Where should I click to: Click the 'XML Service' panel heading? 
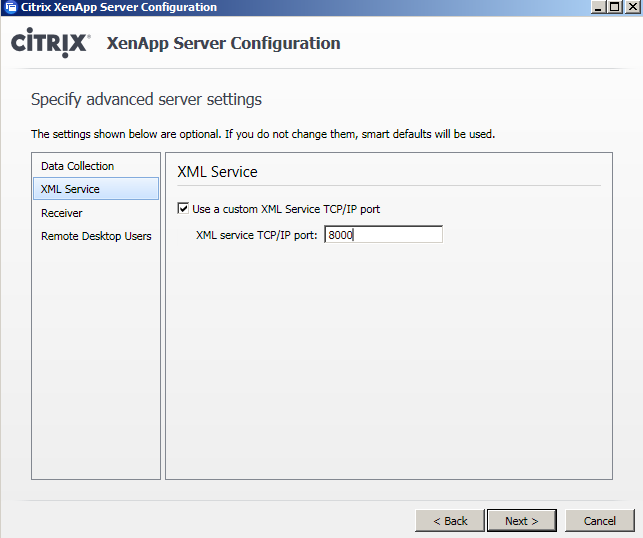(x=217, y=172)
